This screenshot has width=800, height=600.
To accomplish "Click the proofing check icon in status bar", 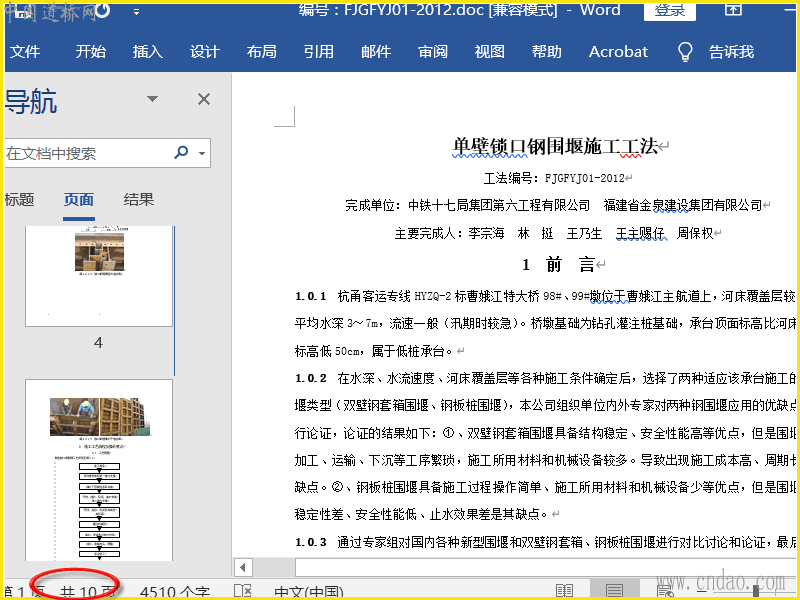I will 242,591.
